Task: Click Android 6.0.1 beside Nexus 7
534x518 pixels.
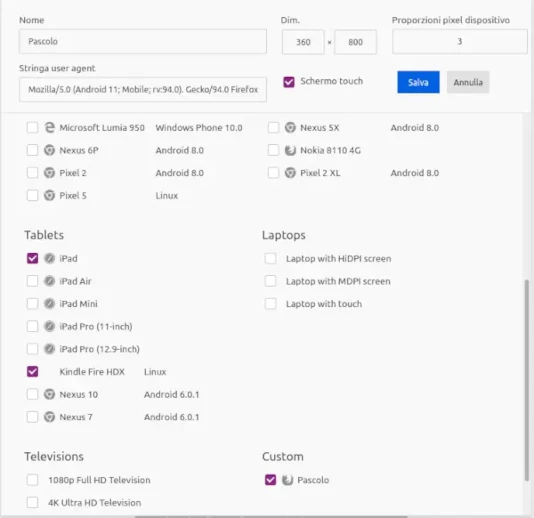Action: 171,417
